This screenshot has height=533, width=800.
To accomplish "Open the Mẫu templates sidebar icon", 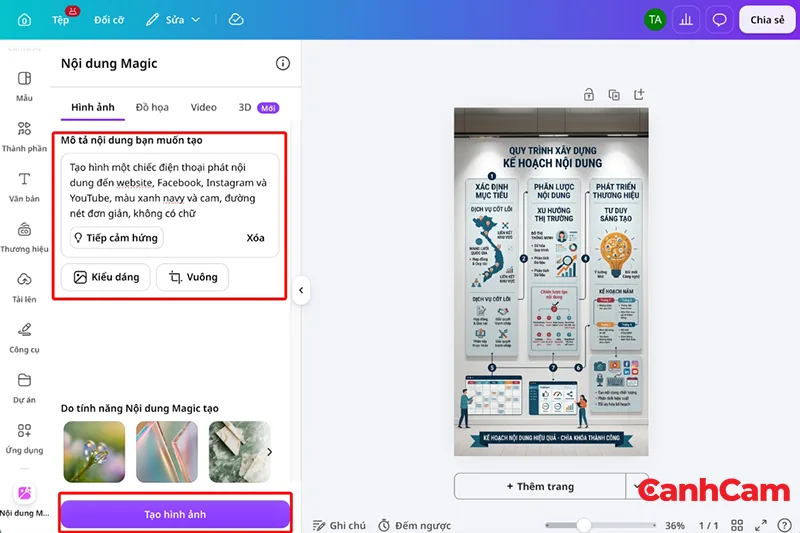I will (24, 86).
